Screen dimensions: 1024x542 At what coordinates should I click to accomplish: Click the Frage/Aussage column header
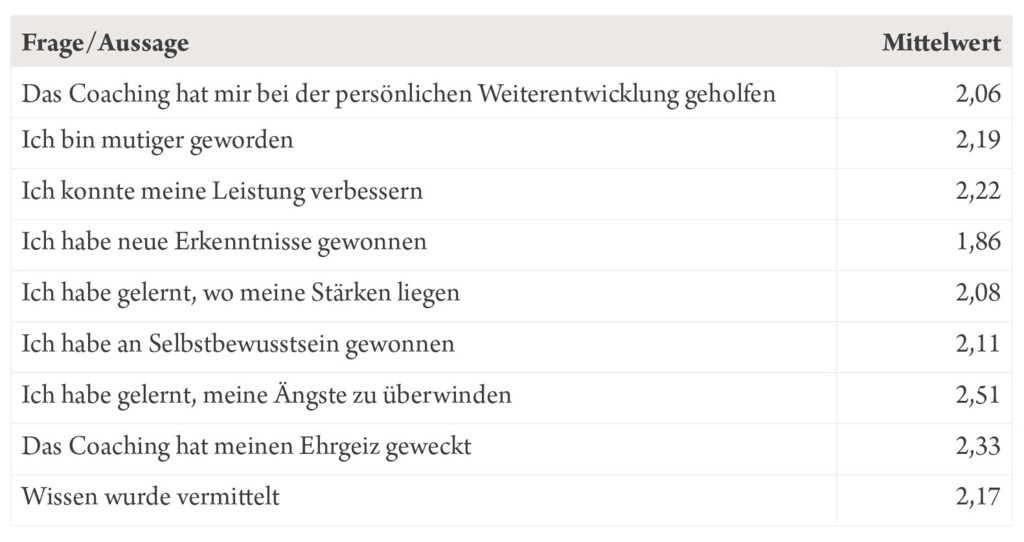coord(105,43)
